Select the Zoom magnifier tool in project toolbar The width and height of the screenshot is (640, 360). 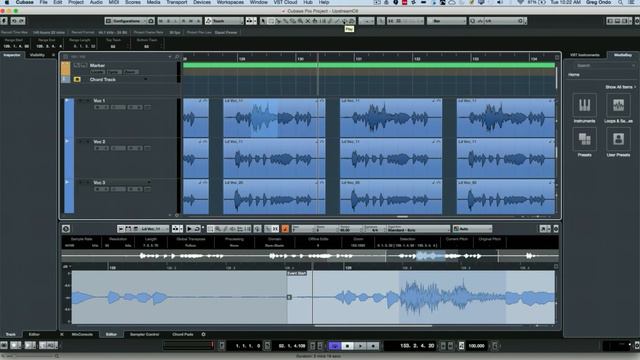pos(300,21)
